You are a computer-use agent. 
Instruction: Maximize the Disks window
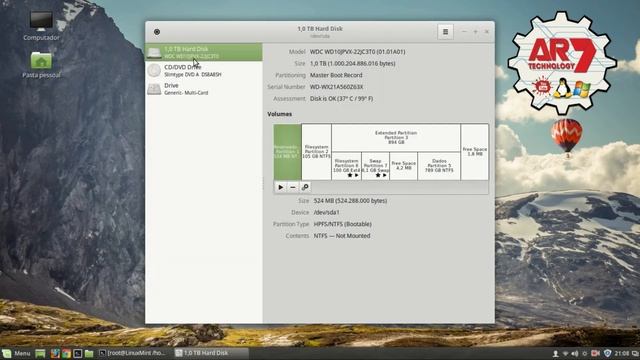pyautogui.click(x=475, y=32)
